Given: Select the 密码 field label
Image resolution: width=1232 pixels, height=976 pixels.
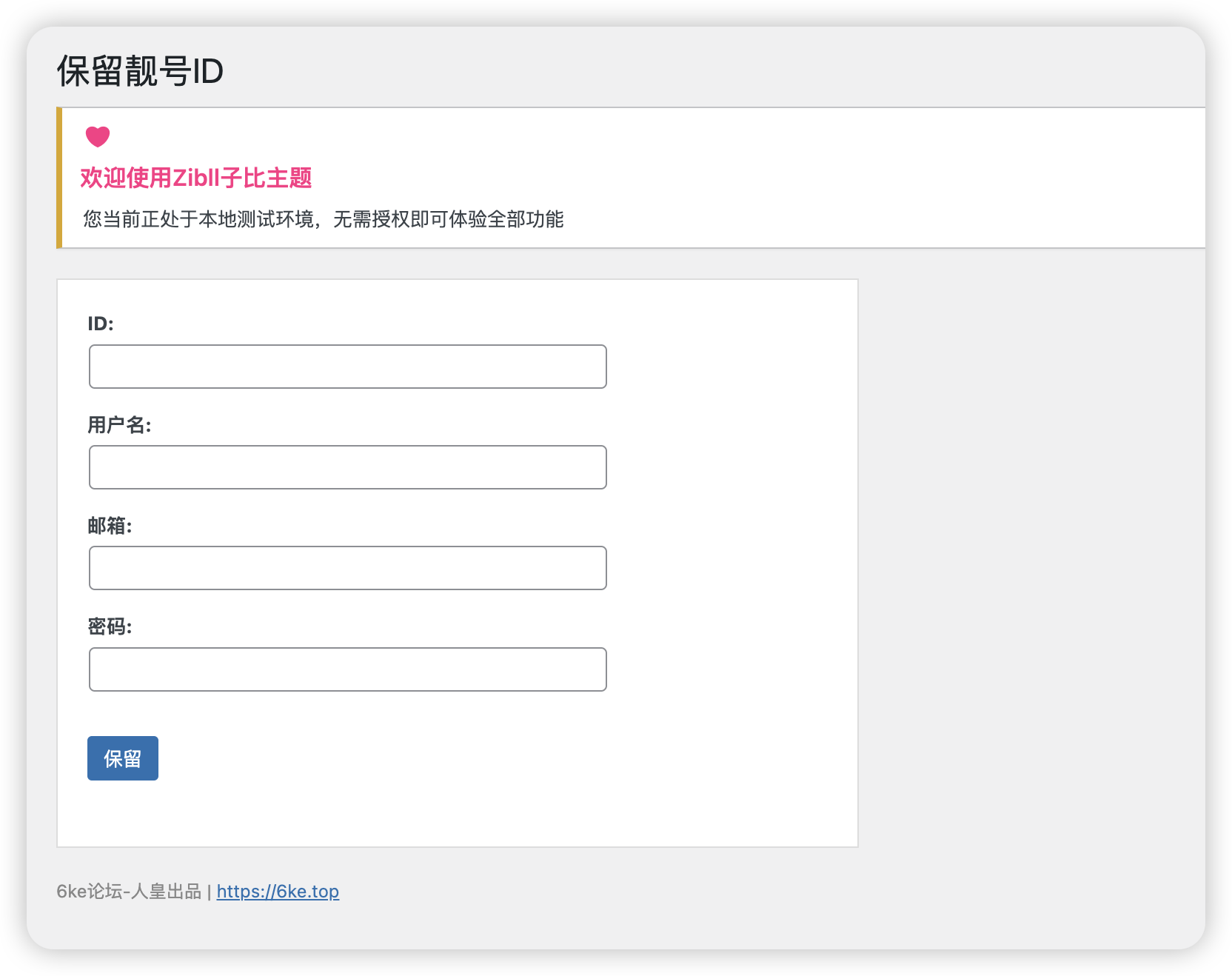Looking at the screenshot, I should [x=109, y=626].
